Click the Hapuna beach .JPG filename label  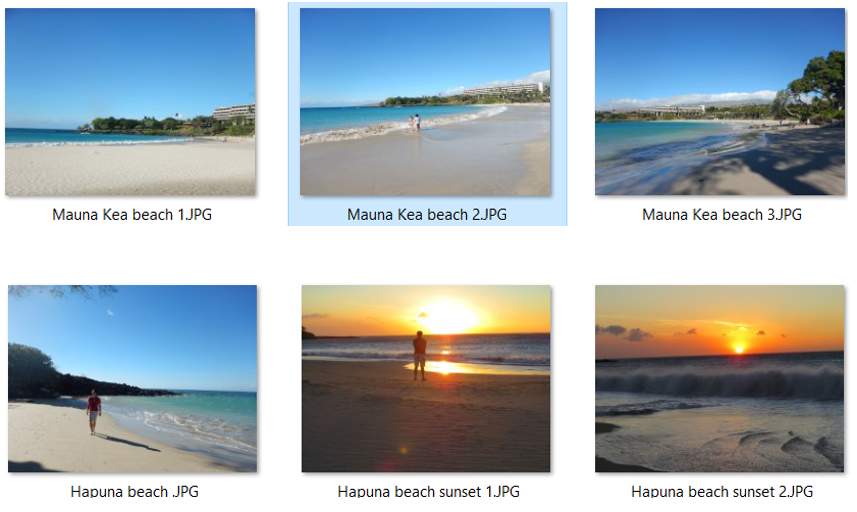pyautogui.click(x=134, y=491)
